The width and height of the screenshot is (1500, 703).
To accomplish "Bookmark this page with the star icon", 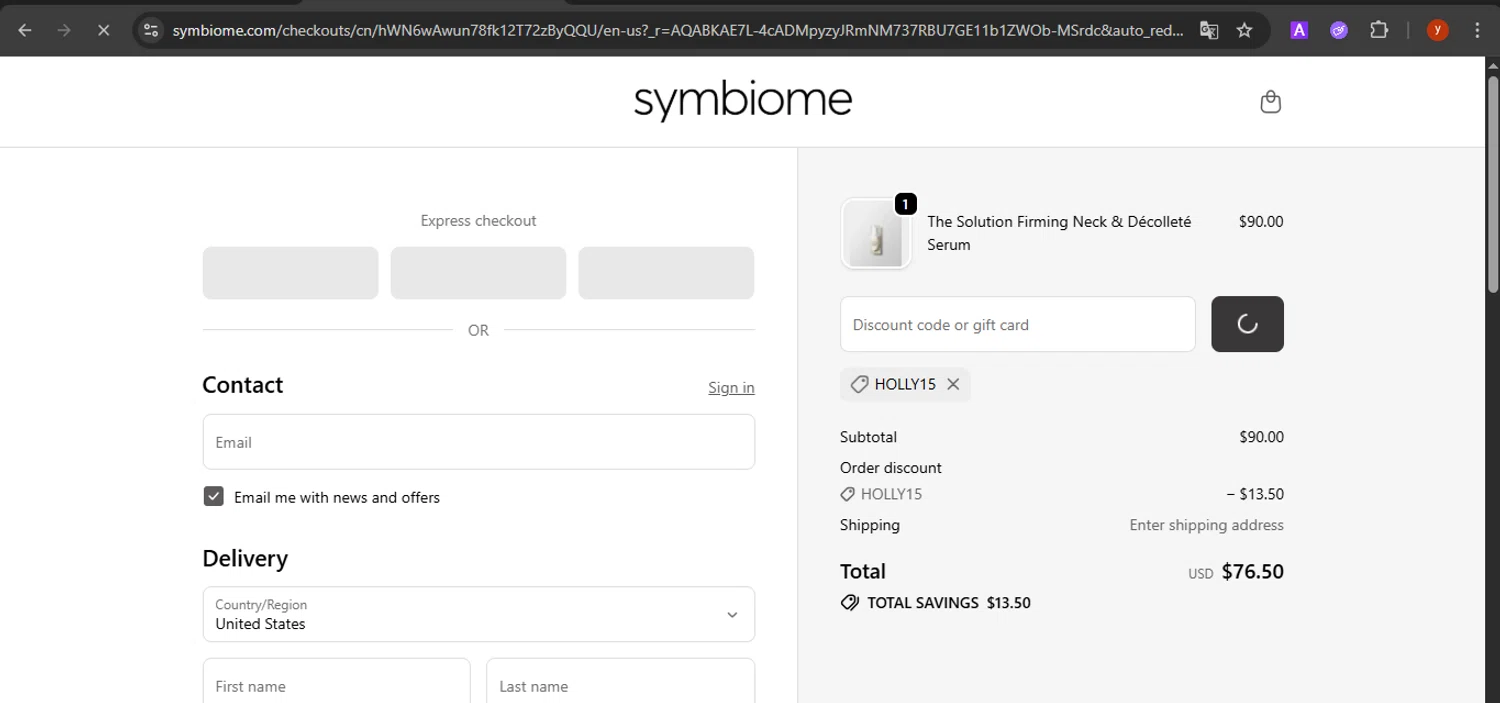I will 1244,30.
